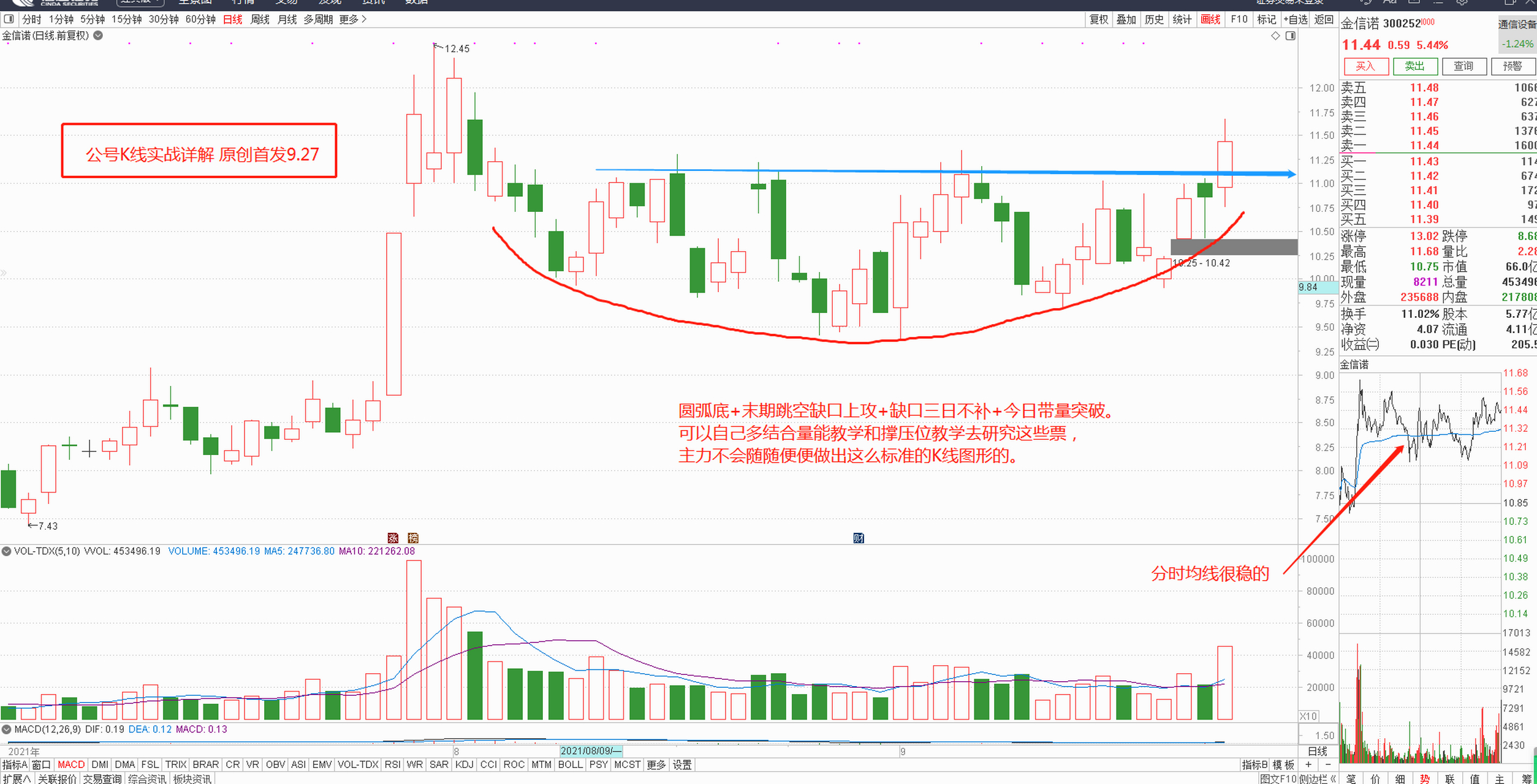Select the KDJ indicator tab
Image resolution: width=1537 pixels, height=784 pixels.
pos(465,764)
